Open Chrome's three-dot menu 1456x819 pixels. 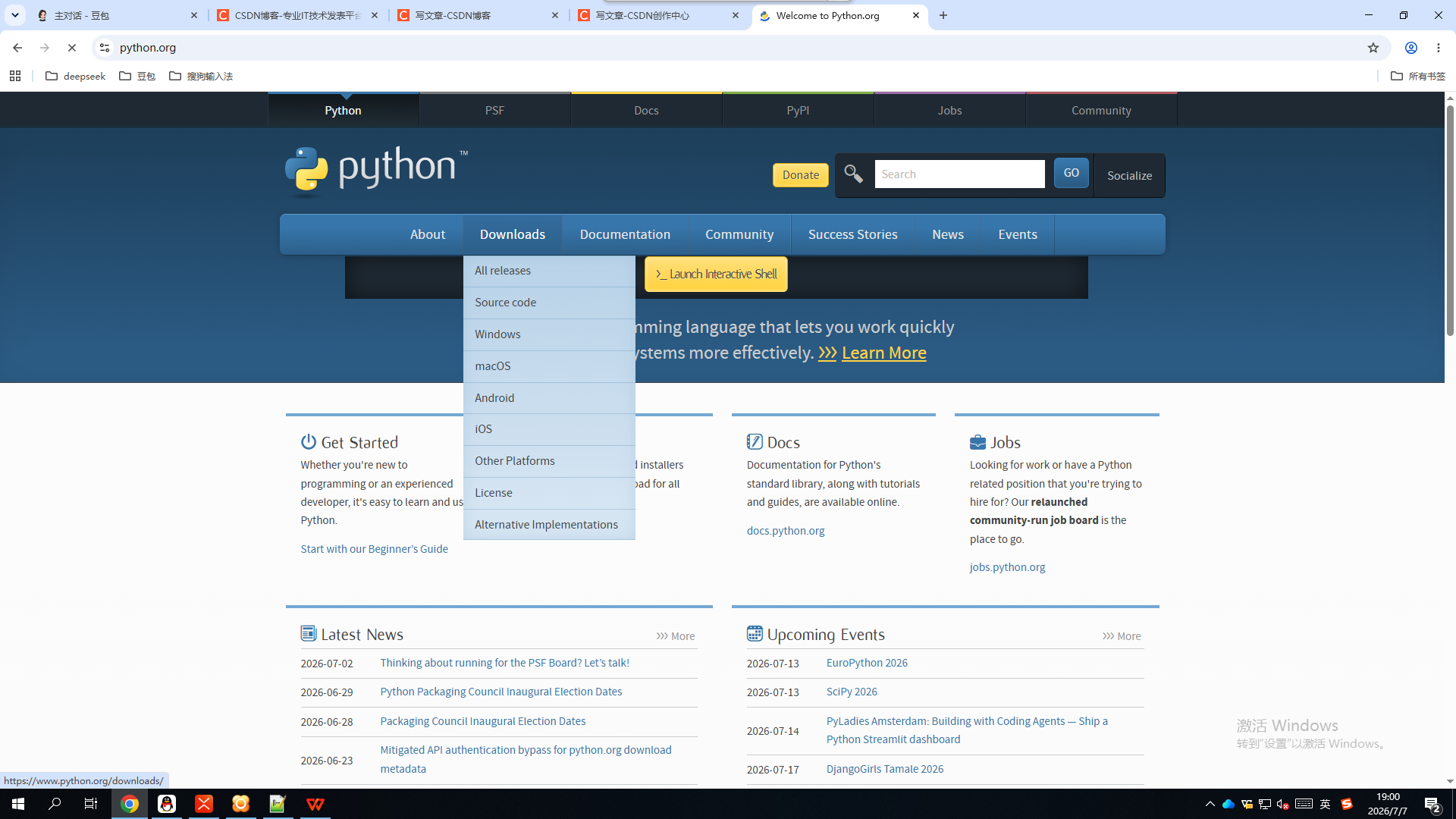click(x=1439, y=48)
